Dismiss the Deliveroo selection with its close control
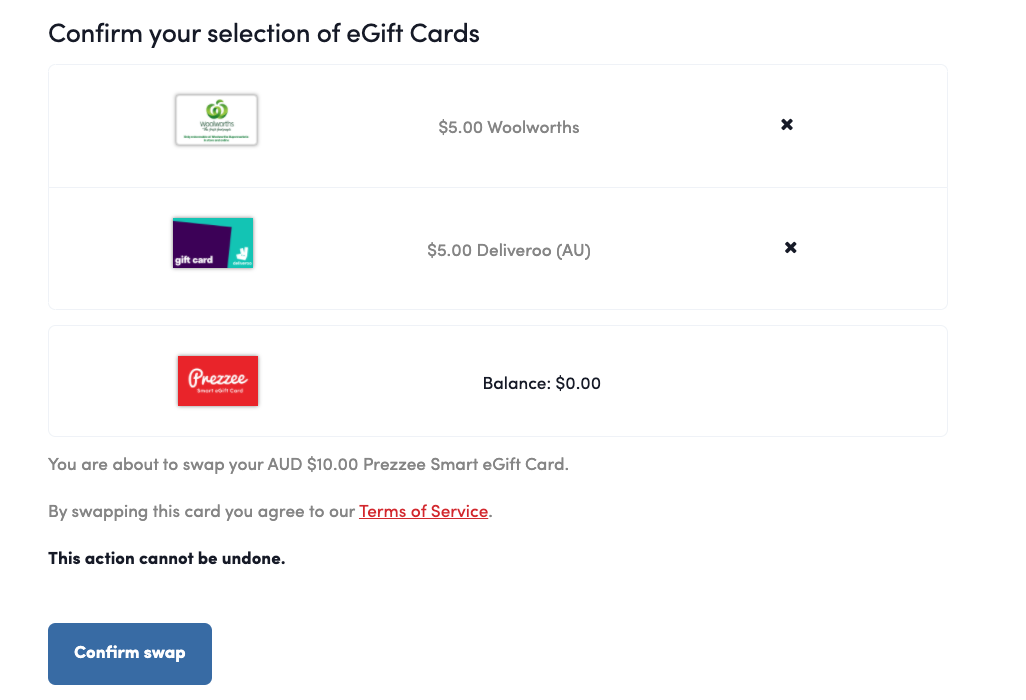This screenshot has width=1026, height=700. click(x=790, y=247)
